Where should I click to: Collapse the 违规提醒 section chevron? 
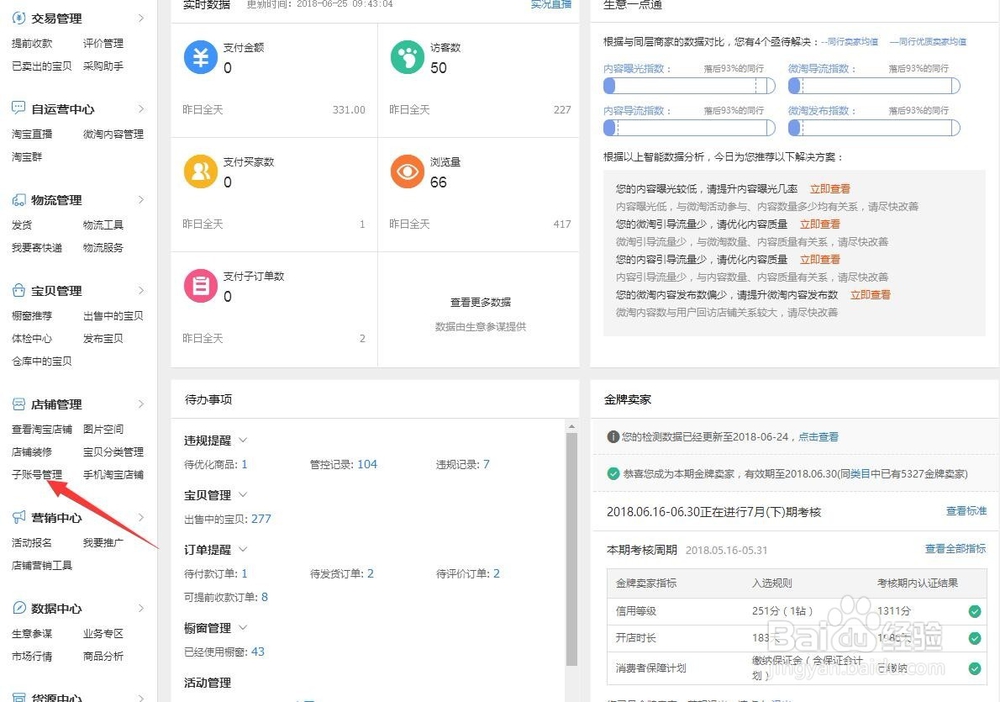243,440
